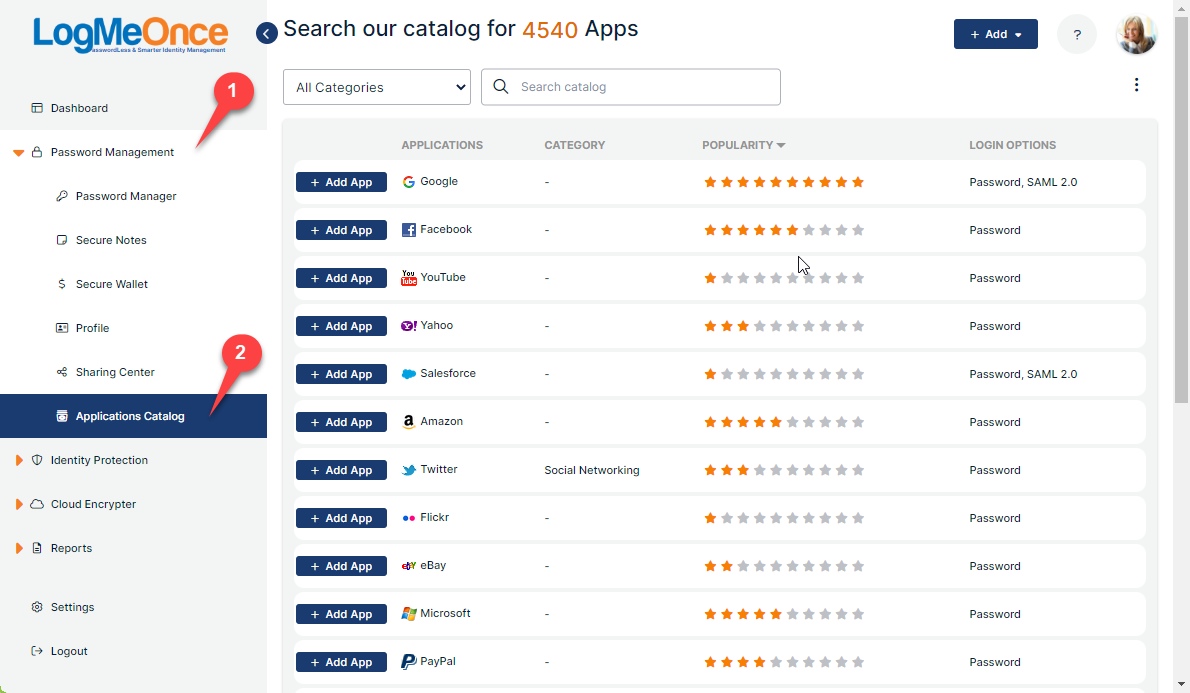Click the Secure Notes icon

tap(61, 240)
